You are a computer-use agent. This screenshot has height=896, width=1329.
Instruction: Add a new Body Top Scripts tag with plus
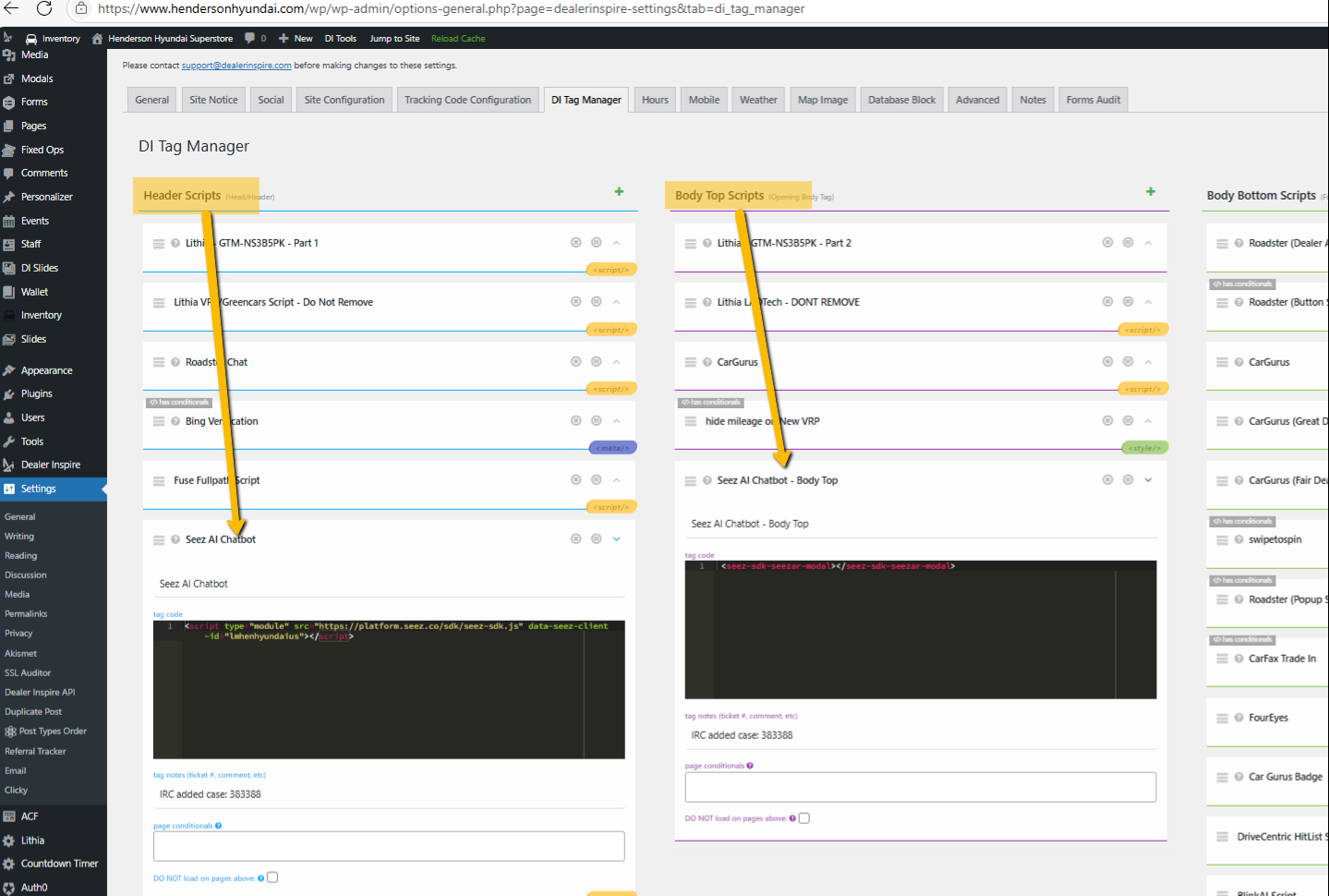coord(1151,192)
